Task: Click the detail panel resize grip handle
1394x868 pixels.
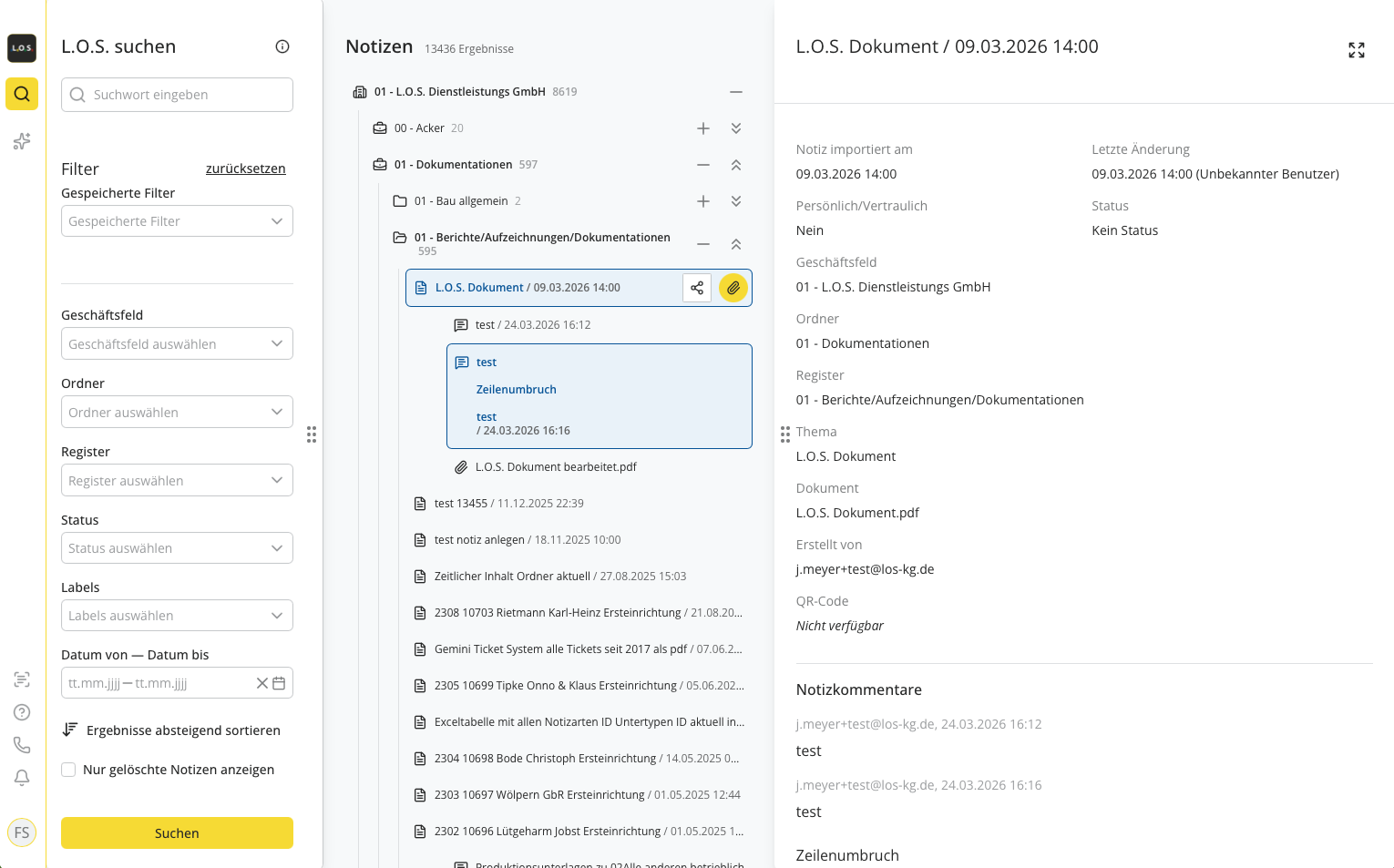Action: tap(785, 434)
